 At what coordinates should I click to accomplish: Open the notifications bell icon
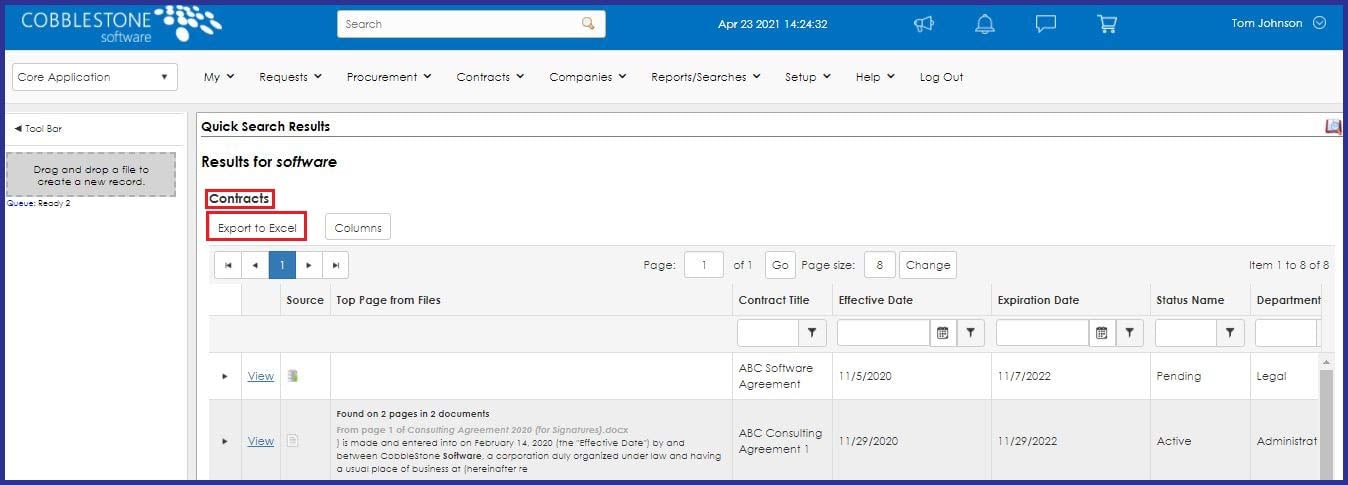985,24
